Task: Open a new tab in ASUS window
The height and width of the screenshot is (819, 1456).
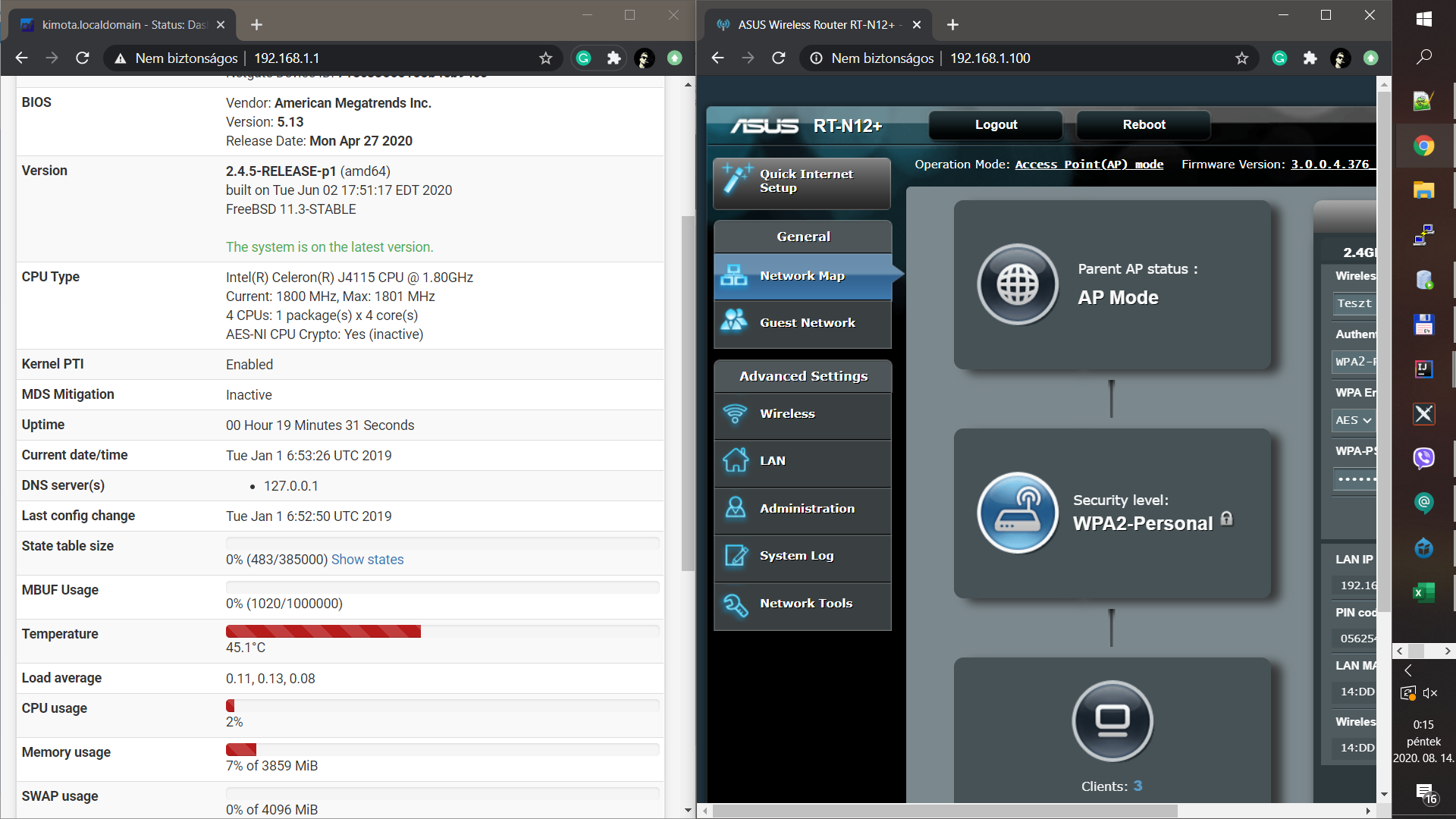Action: pos(952,25)
